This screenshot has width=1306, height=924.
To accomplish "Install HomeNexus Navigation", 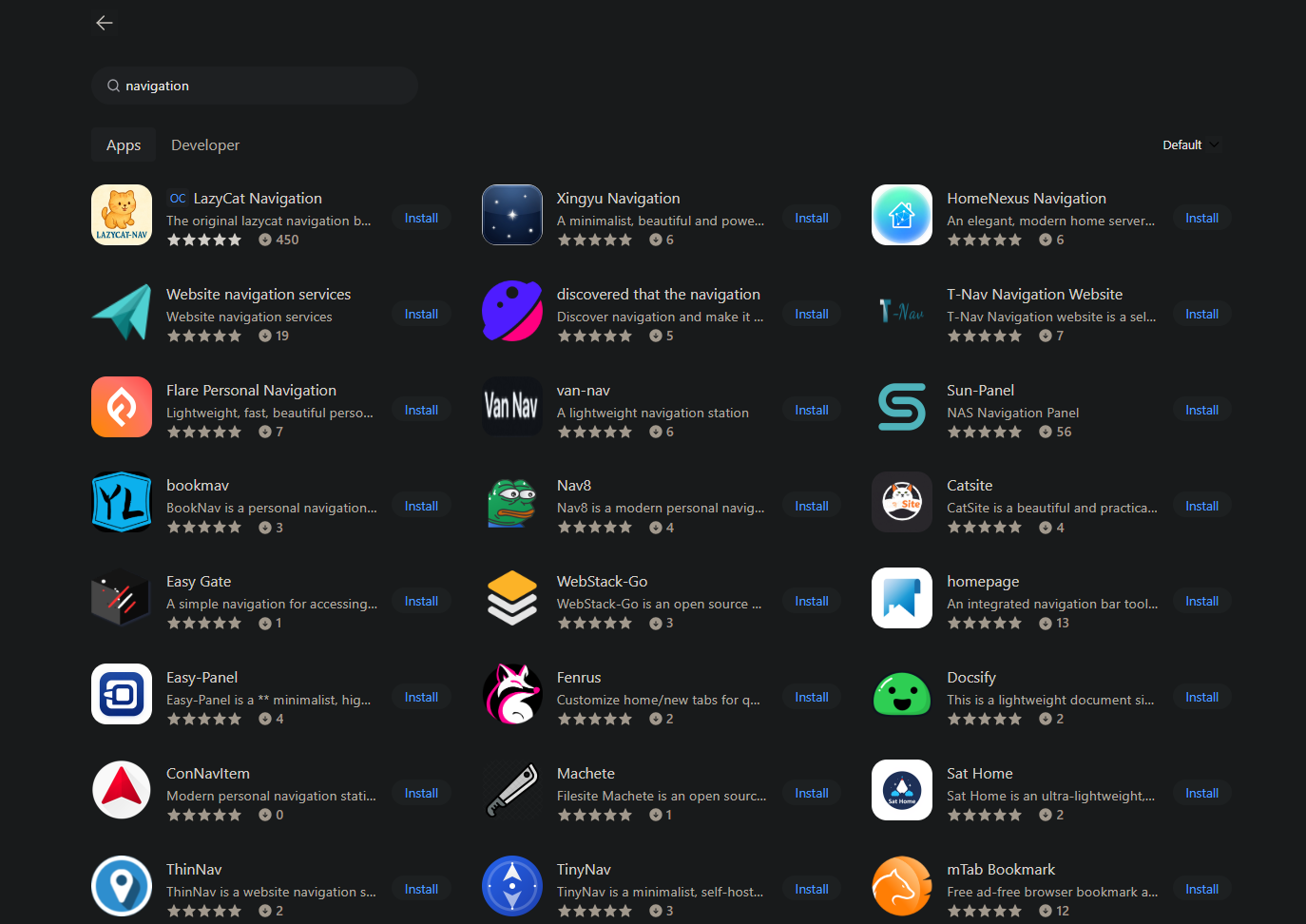I will [x=1201, y=218].
